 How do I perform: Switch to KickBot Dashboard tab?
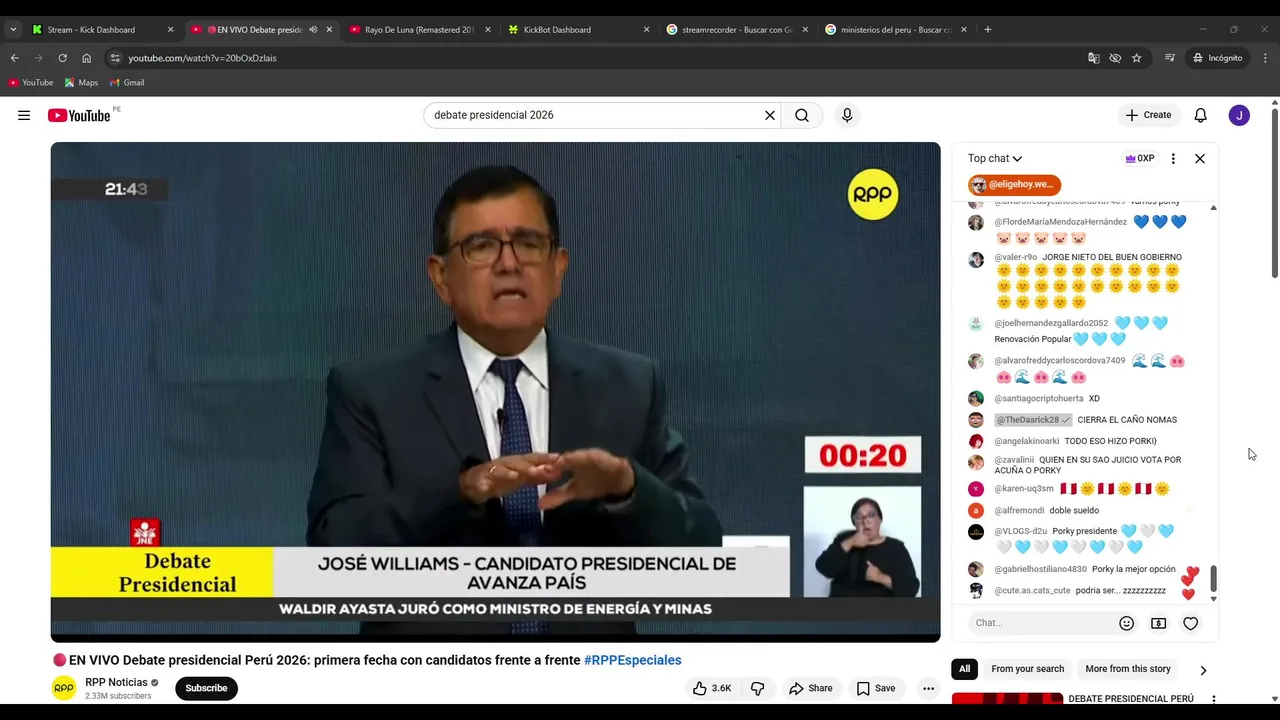(x=557, y=30)
